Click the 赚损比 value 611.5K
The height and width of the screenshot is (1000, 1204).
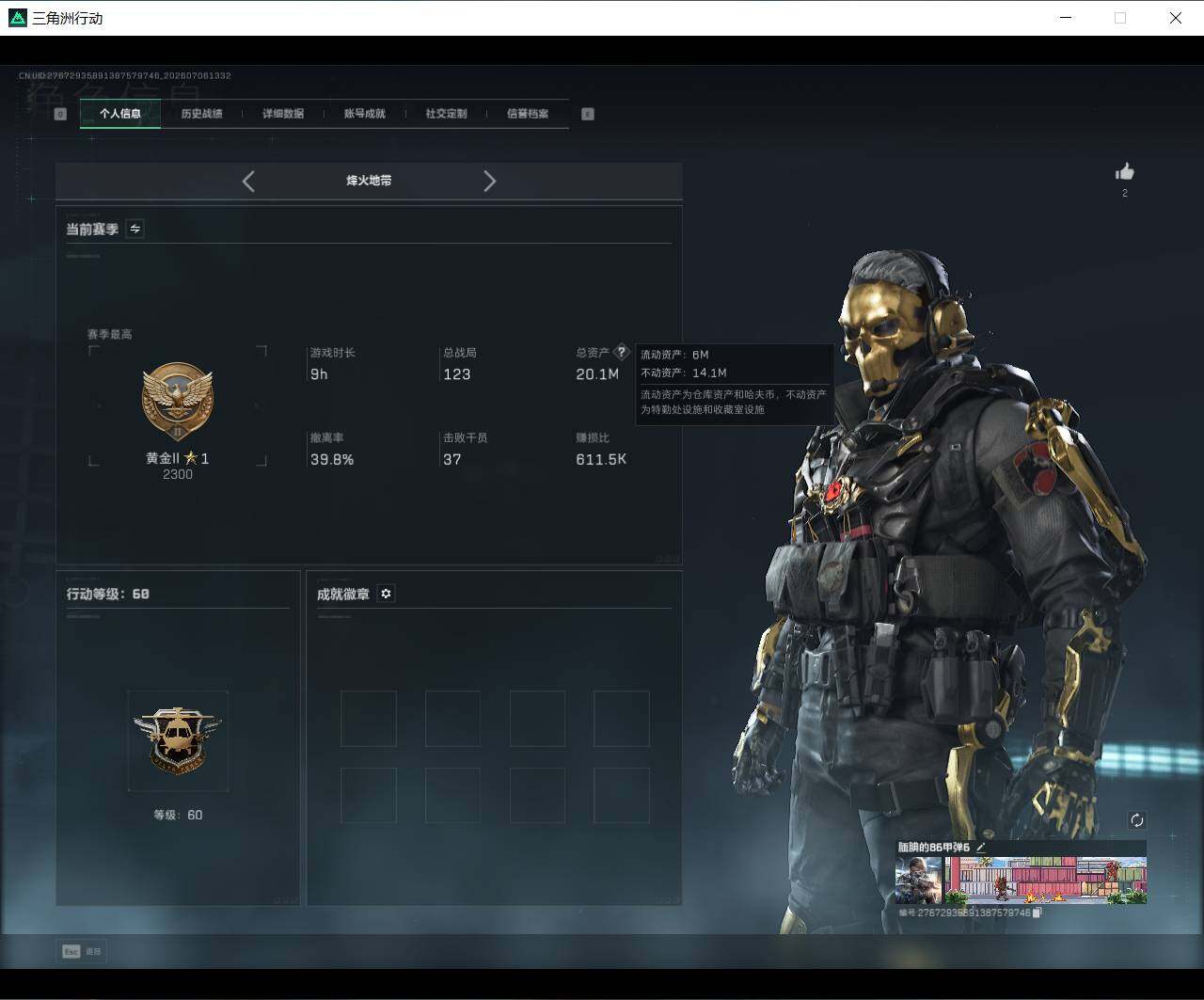601,460
